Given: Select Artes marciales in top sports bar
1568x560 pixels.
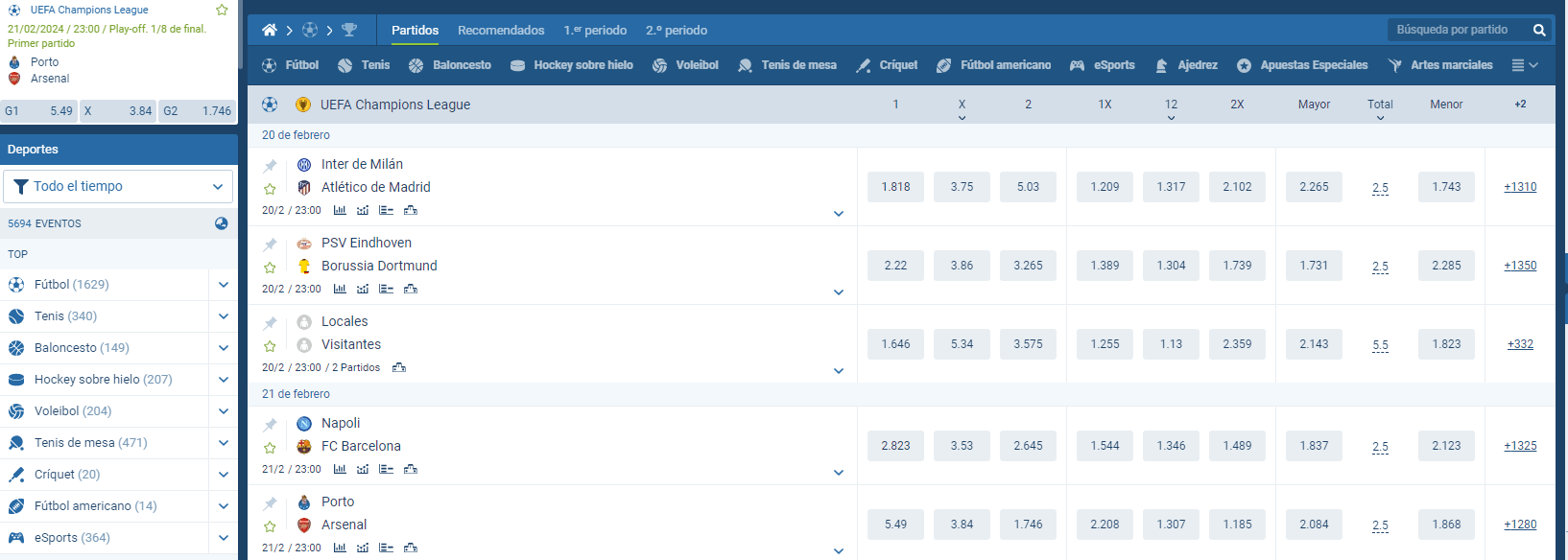Looking at the screenshot, I should coord(1440,65).
